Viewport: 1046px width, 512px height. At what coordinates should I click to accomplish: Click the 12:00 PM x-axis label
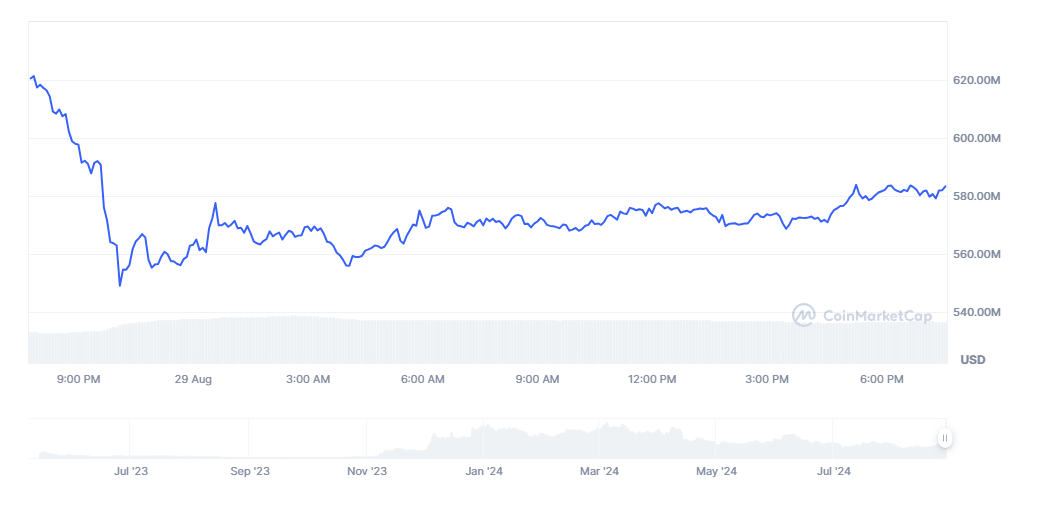click(652, 379)
